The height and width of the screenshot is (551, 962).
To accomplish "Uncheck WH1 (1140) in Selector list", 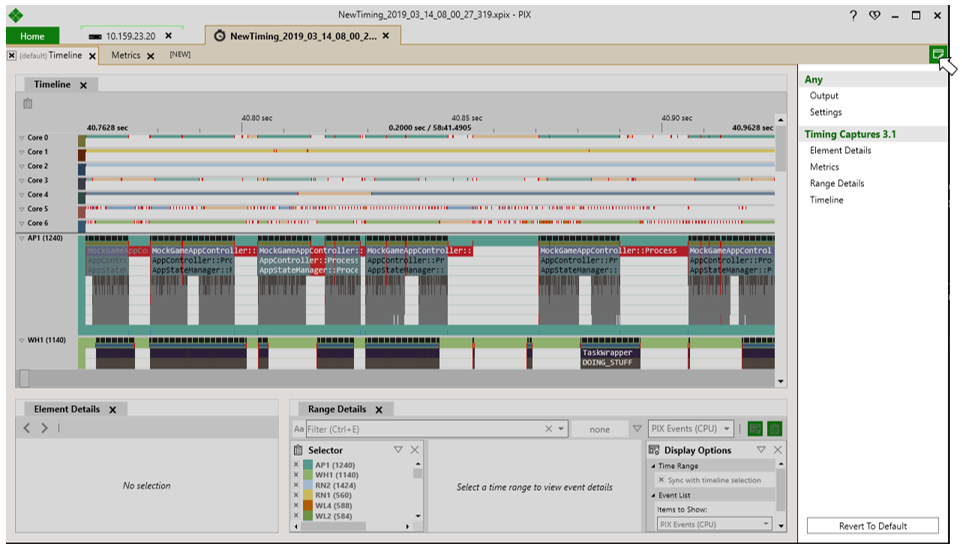I will pos(296,475).
